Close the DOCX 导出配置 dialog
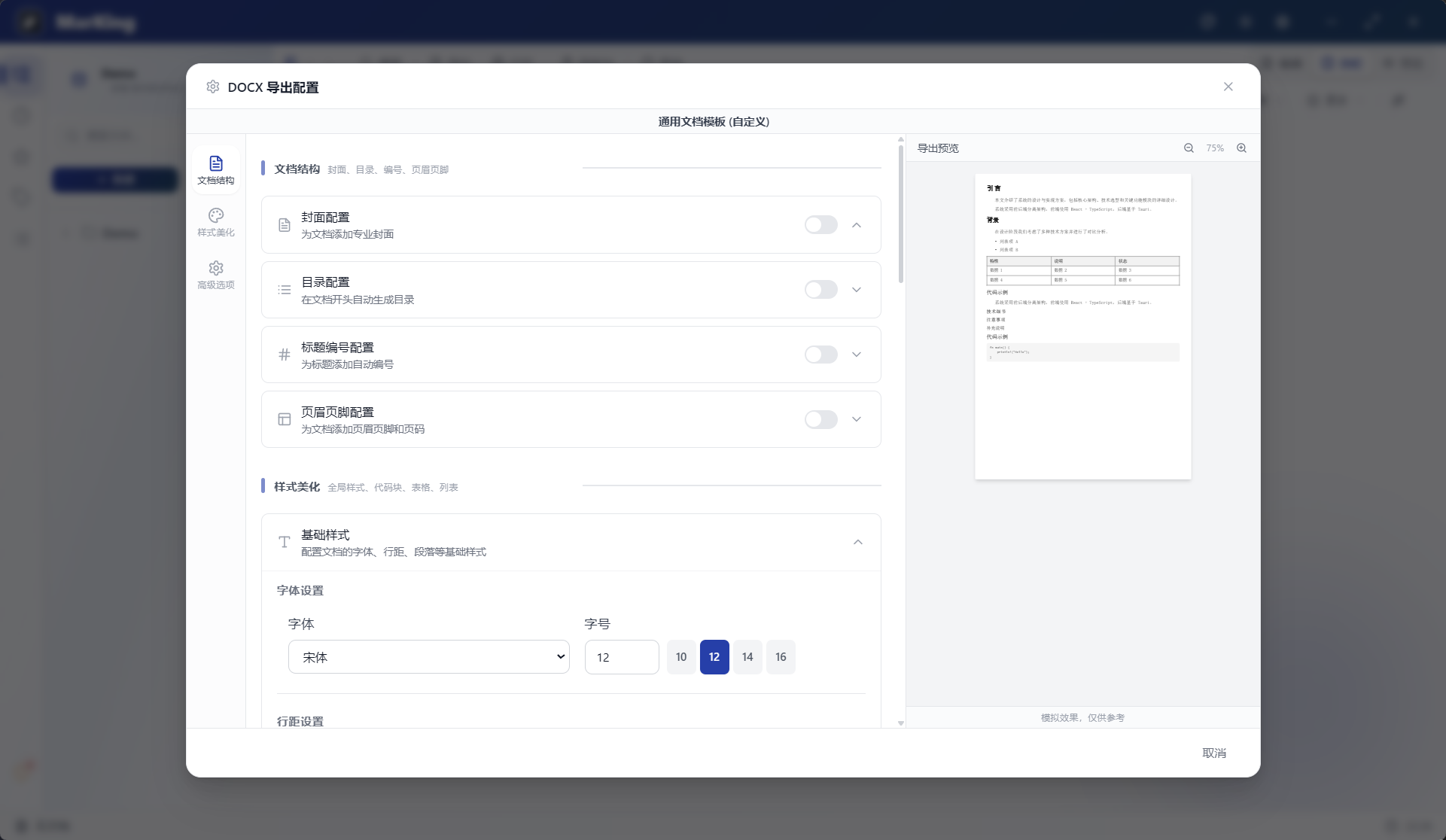The width and height of the screenshot is (1446, 840). tap(1228, 86)
